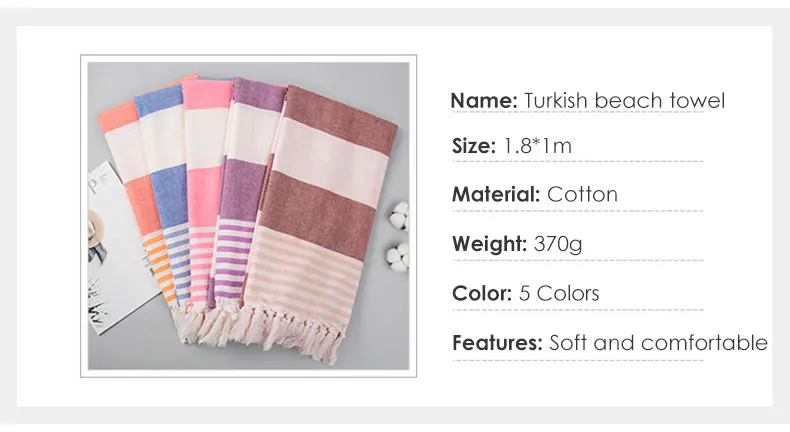Viewport: 790px width, 432px height.
Task: Click the Material label
Action: click(496, 194)
